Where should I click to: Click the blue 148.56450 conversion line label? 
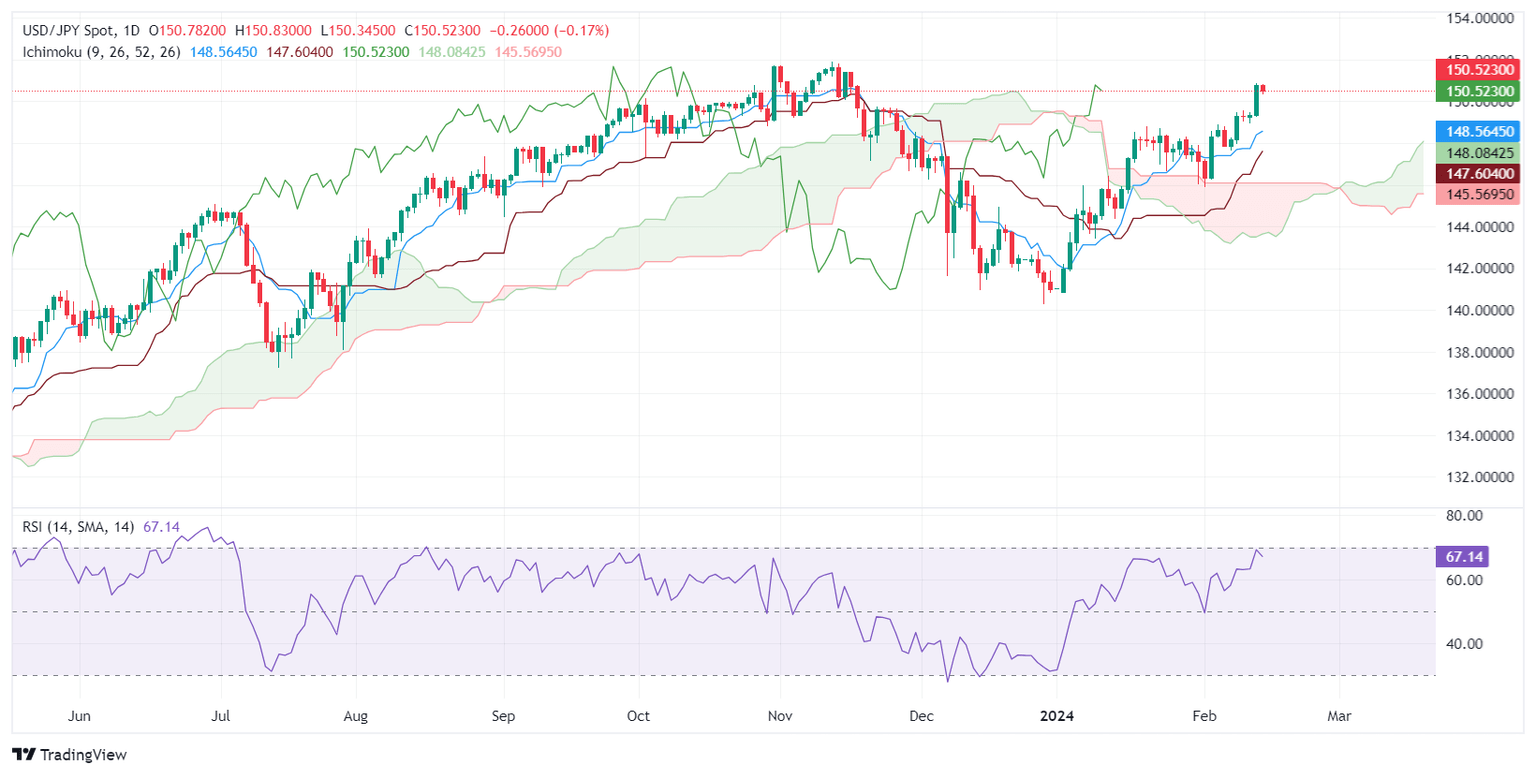point(1479,131)
